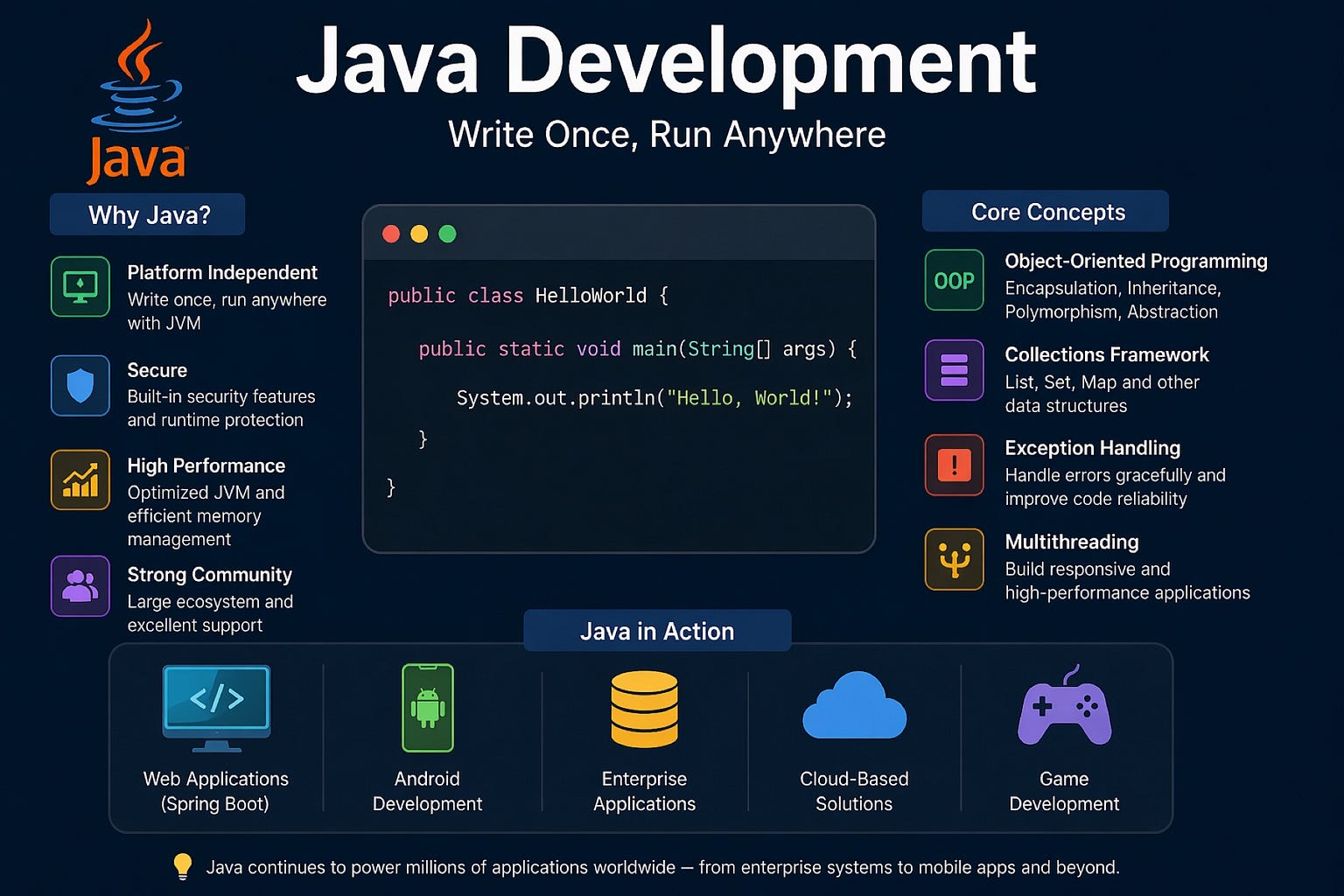1344x896 pixels.
Task: Click the Collections Framework heading
Action: click(1107, 354)
